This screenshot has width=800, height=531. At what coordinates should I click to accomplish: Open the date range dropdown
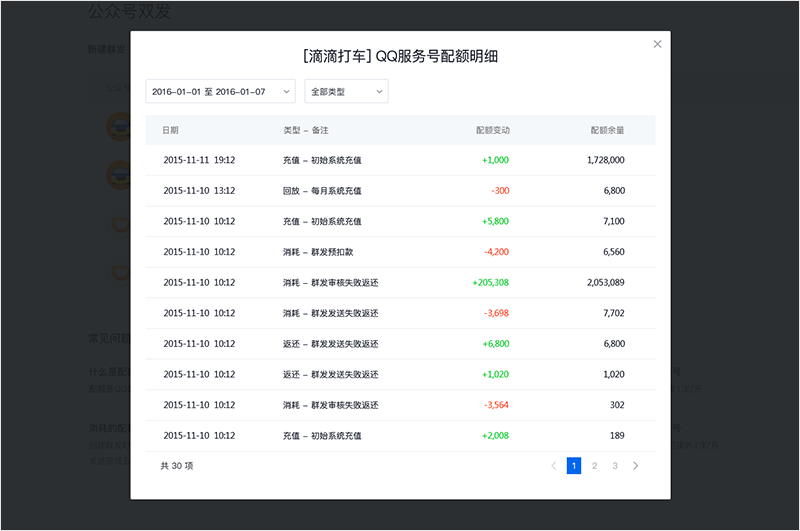(220, 91)
